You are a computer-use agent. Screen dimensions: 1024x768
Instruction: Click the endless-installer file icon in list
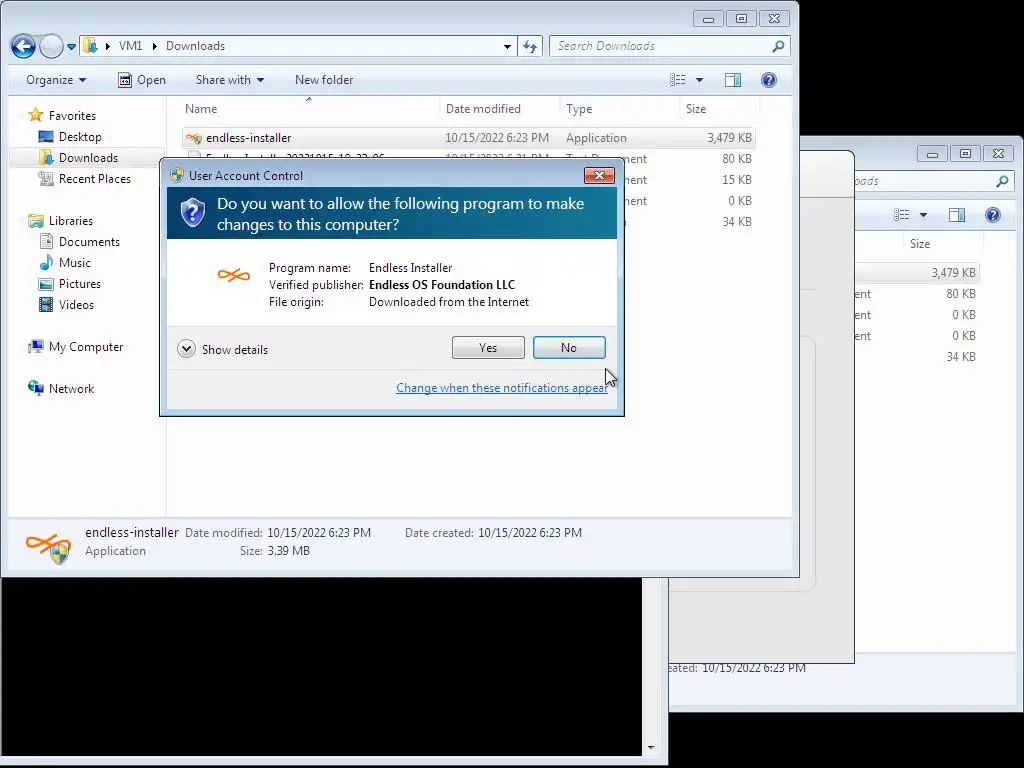pyautogui.click(x=194, y=138)
